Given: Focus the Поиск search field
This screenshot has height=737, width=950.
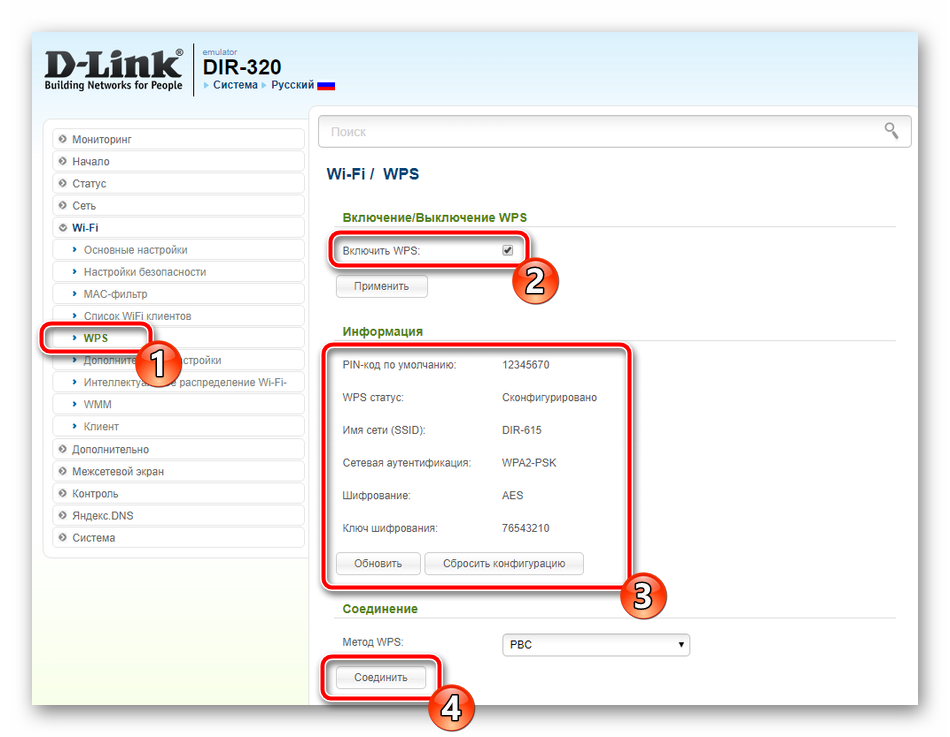Looking at the screenshot, I should coord(614,132).
